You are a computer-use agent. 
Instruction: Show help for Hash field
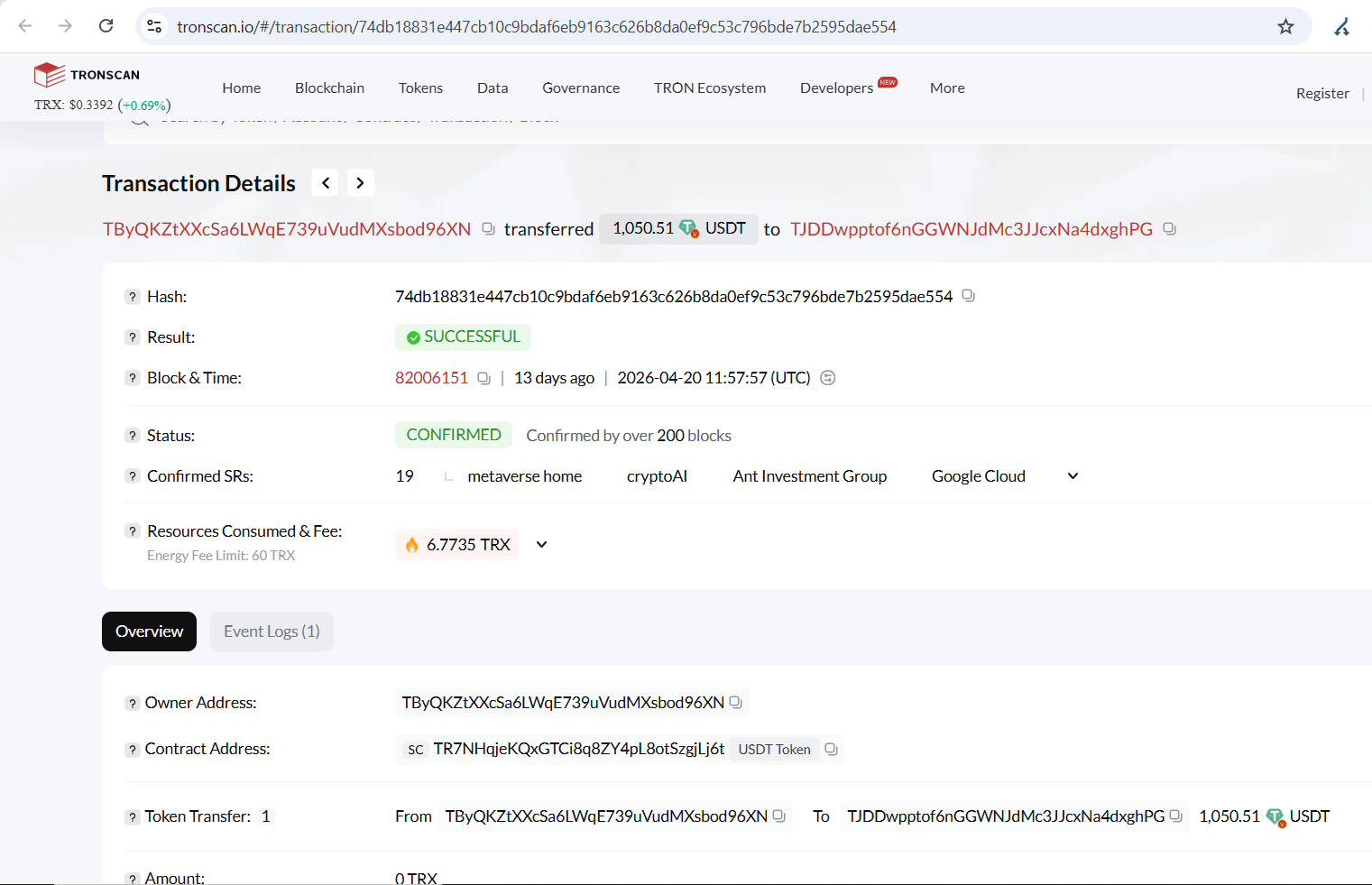pyautogui.click(x=133, y=297)
